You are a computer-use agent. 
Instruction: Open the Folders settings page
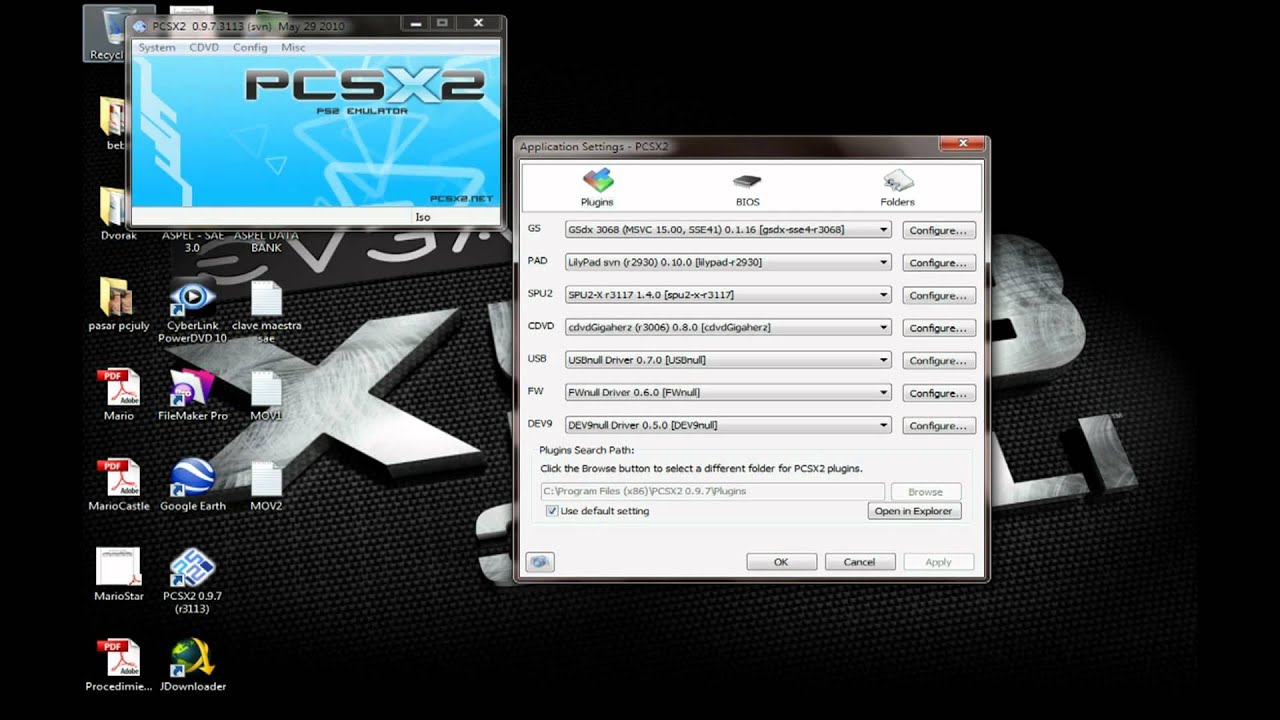(897, 187)
